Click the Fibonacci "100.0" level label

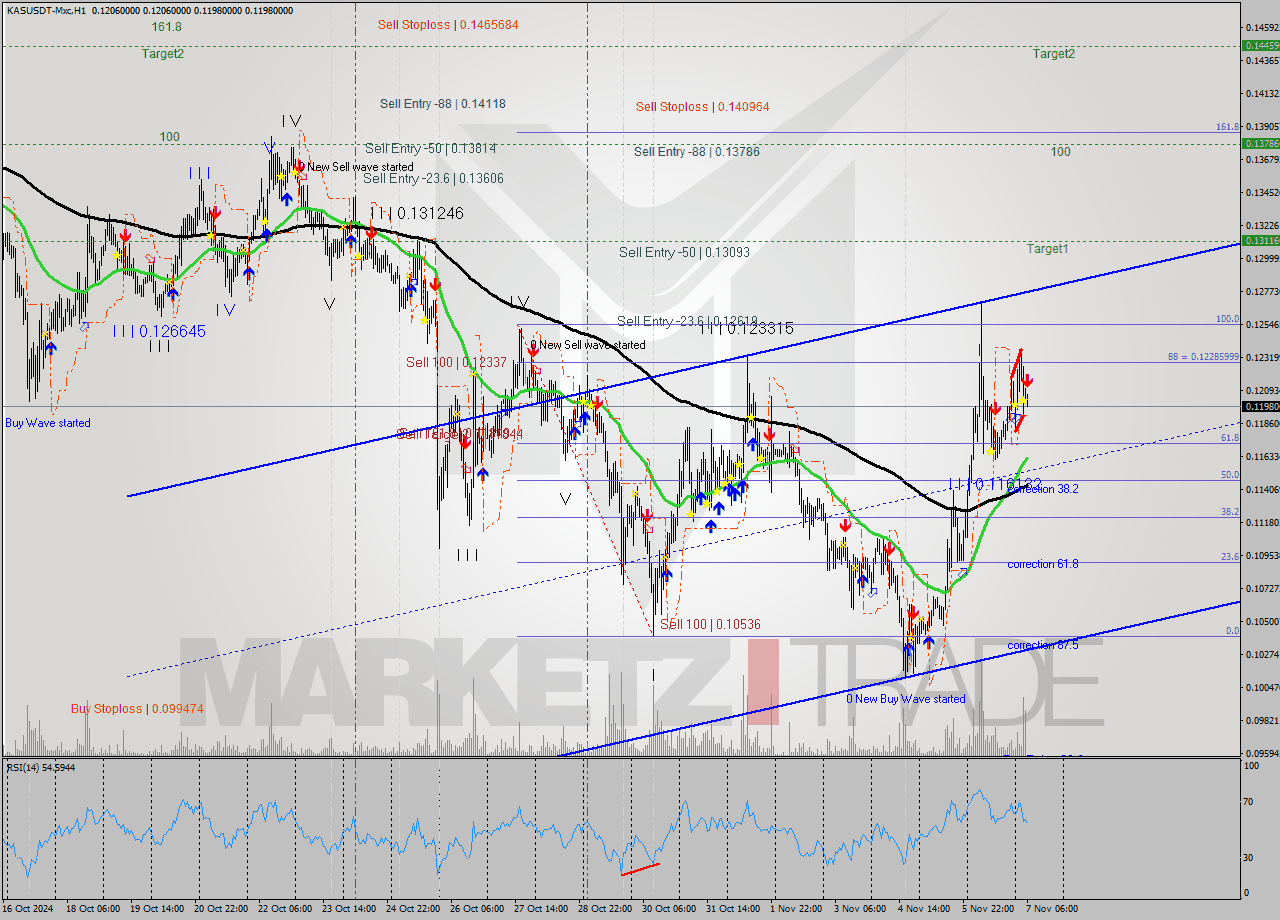coord(1228,320)
